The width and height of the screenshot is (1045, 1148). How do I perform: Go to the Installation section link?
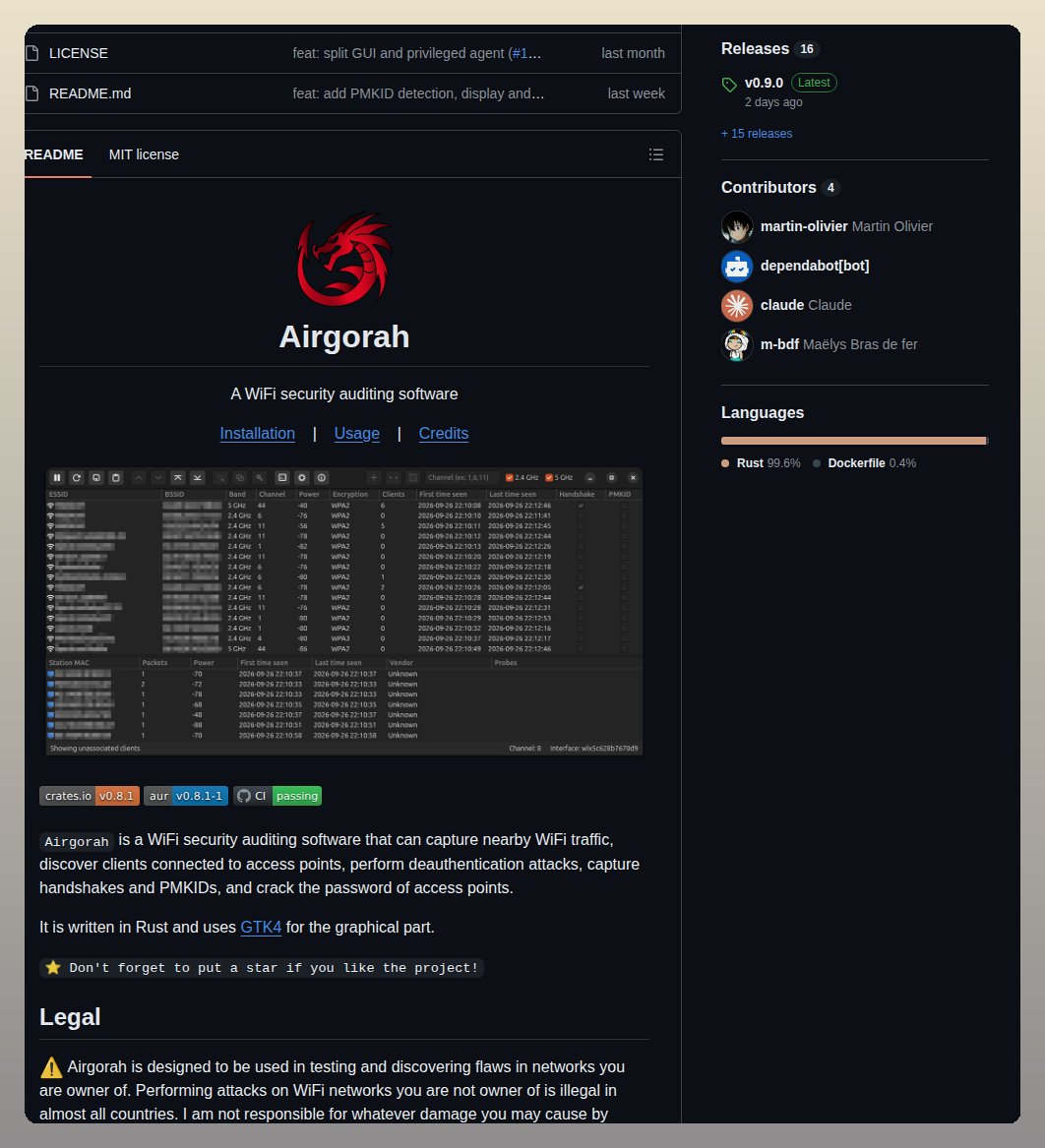point(258,434)
